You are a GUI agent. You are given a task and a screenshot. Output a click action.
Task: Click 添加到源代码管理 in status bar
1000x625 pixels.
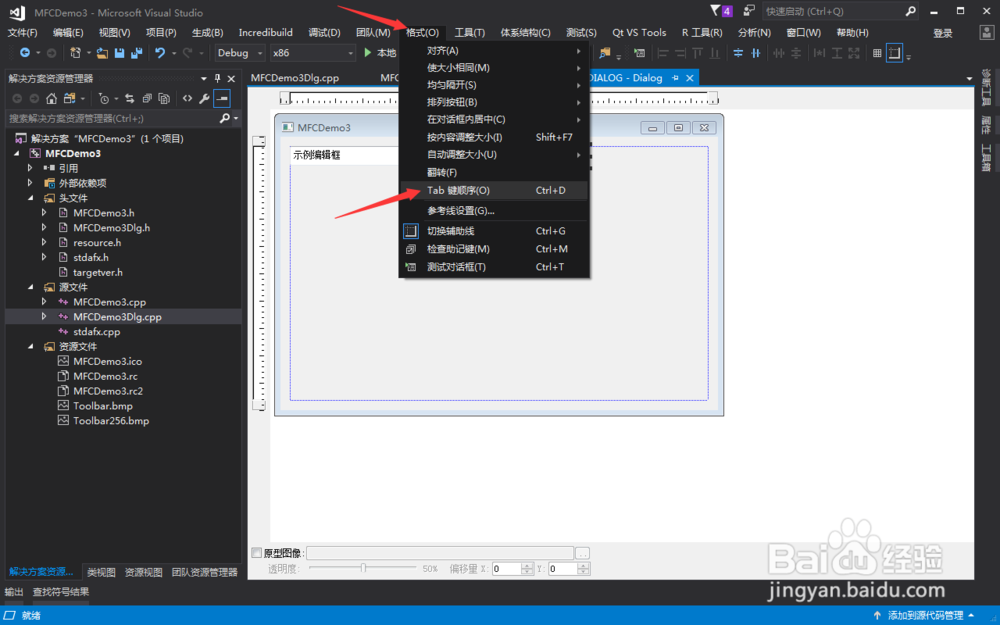pyautogui.click(x=925, y=615)
